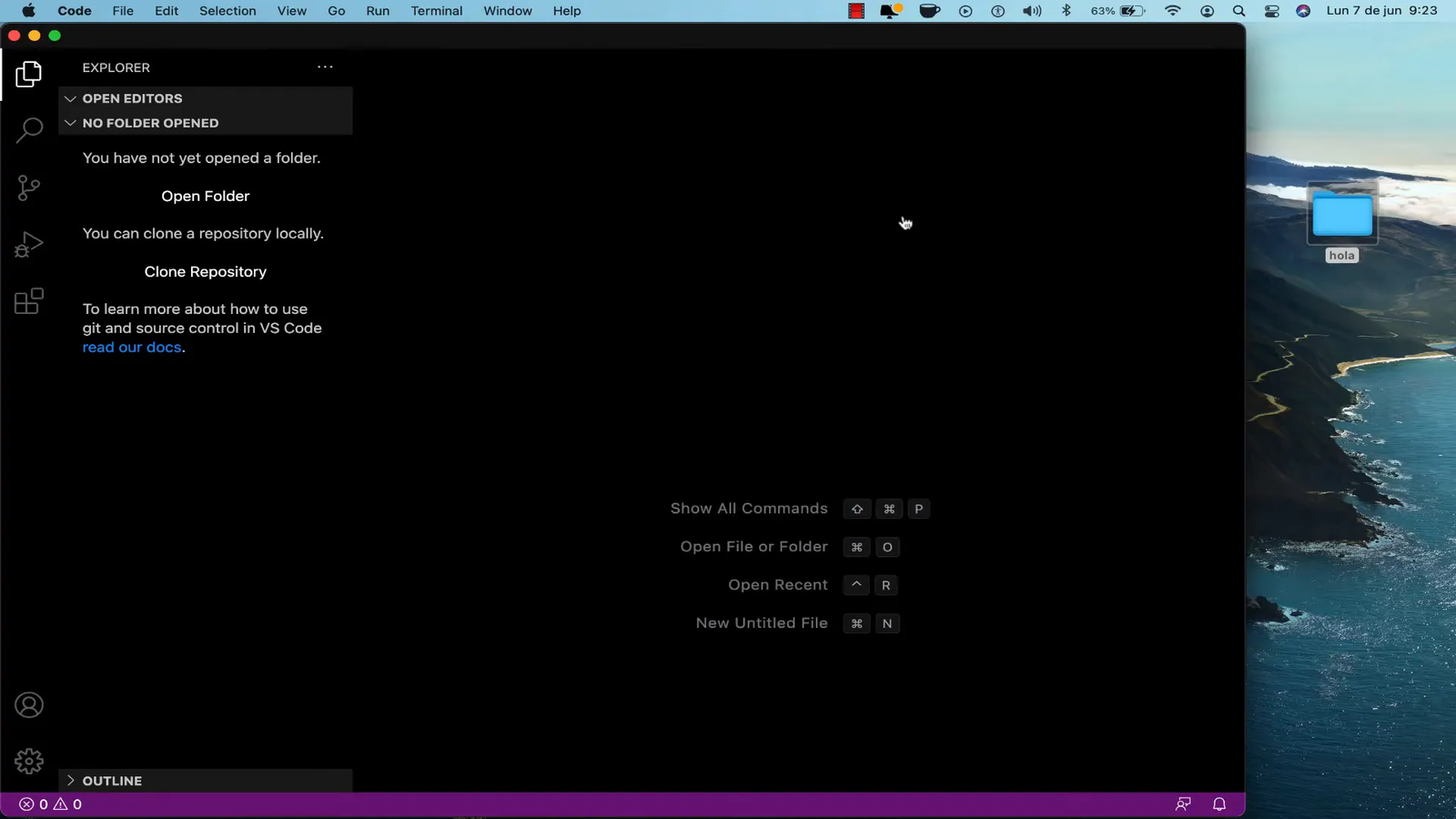Click the Show All Commands hint text
The width and height of the screenshot is (1456, 819).
coord(749,509)
